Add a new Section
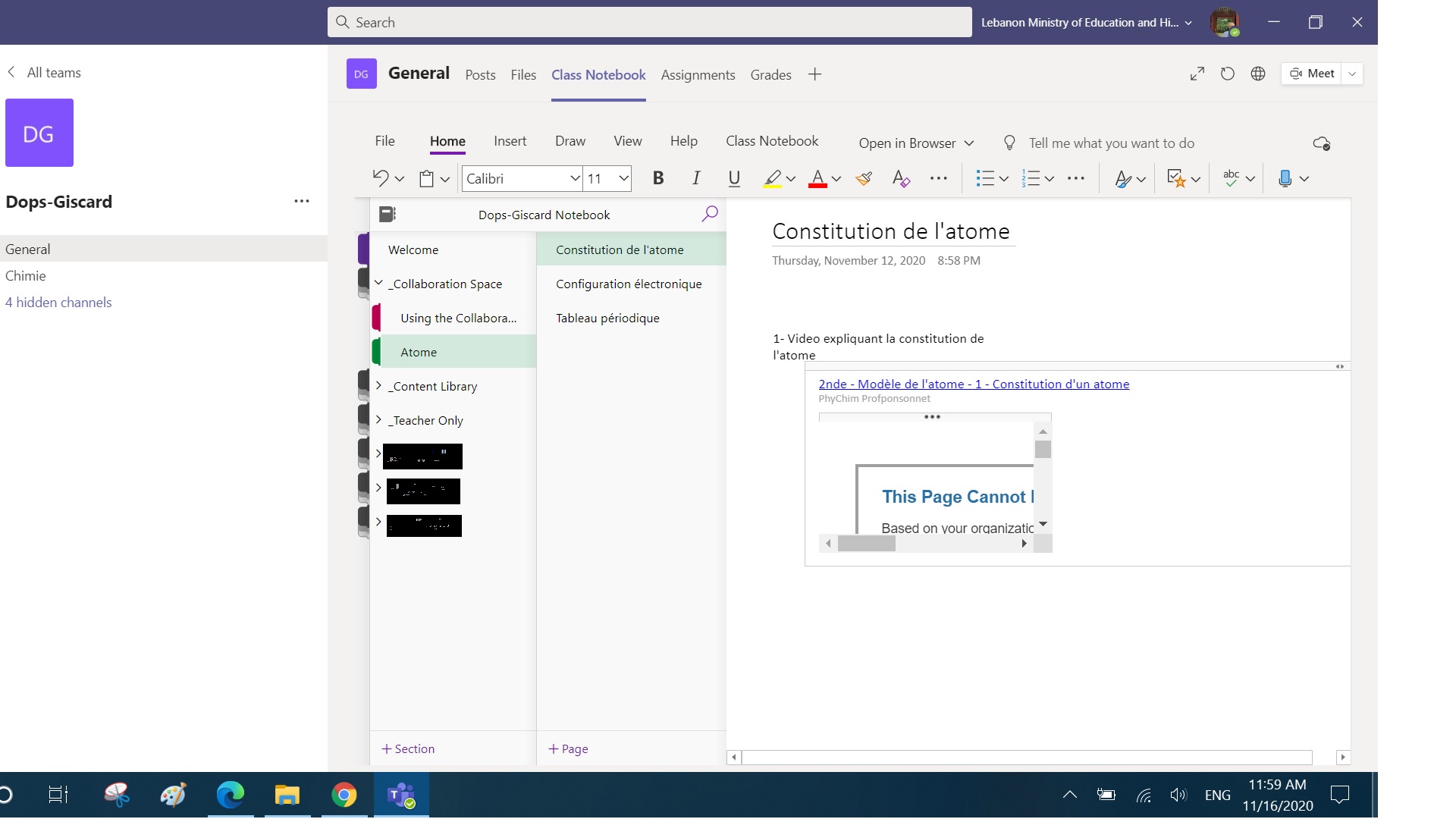Image resolution: width=1456 pixels, height=819 pixels. tap(408, 748)
